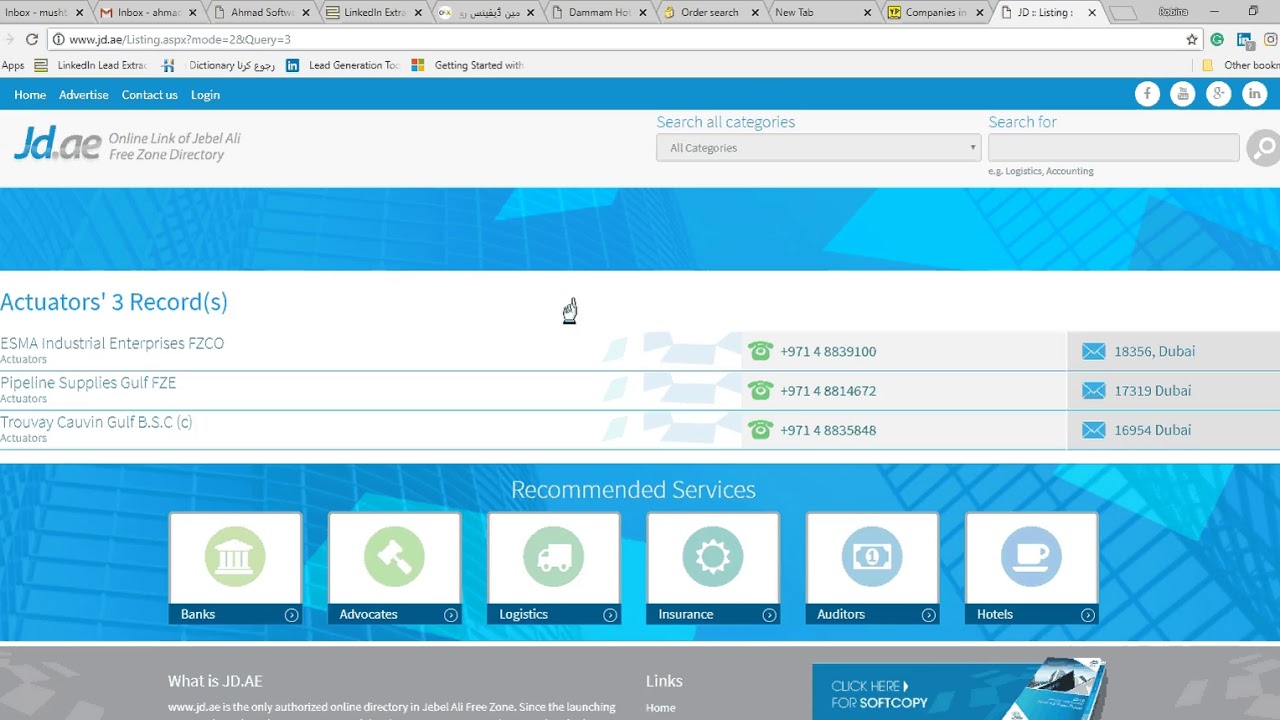Bookmark this page with the star icon
The height and width of the screenshot is (720, 1280).
coord(1192,39)
